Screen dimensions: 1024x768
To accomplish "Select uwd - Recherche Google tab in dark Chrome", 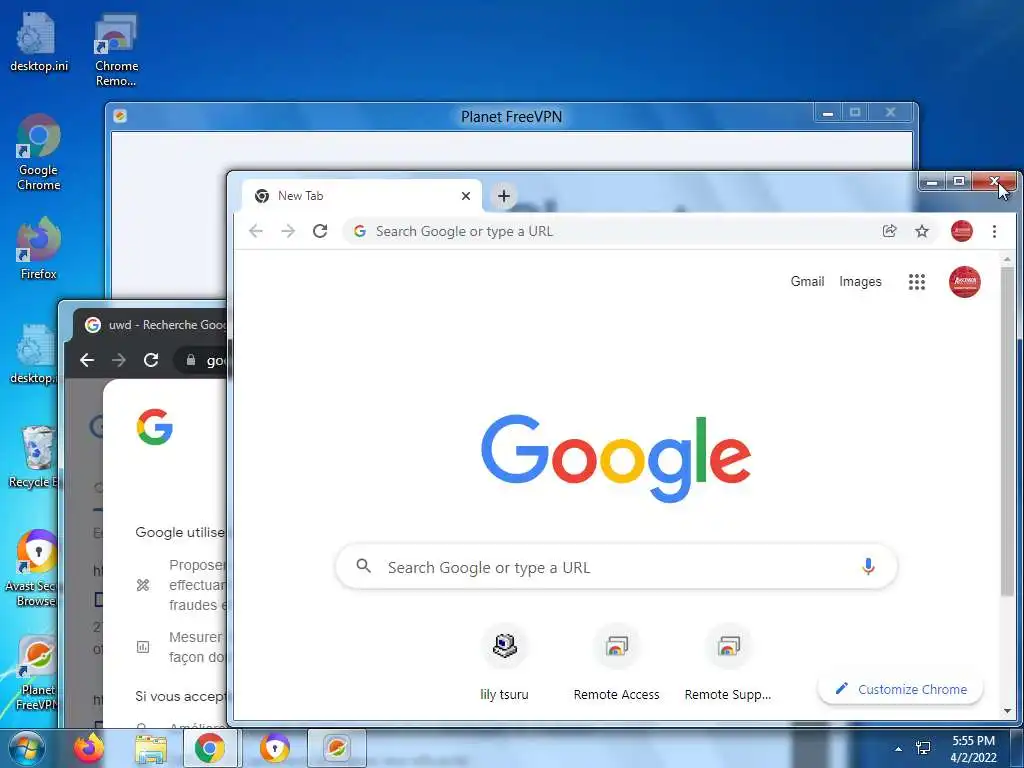I will [155, 325].
